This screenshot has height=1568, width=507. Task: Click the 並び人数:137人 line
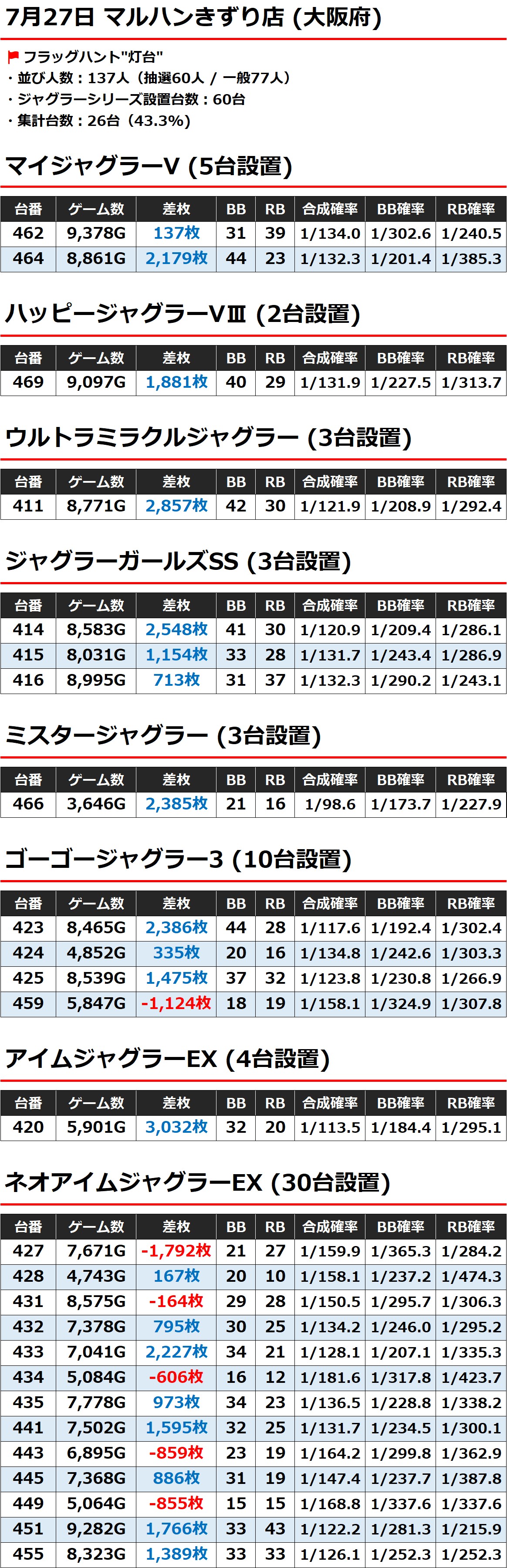(x=150, y=78)
